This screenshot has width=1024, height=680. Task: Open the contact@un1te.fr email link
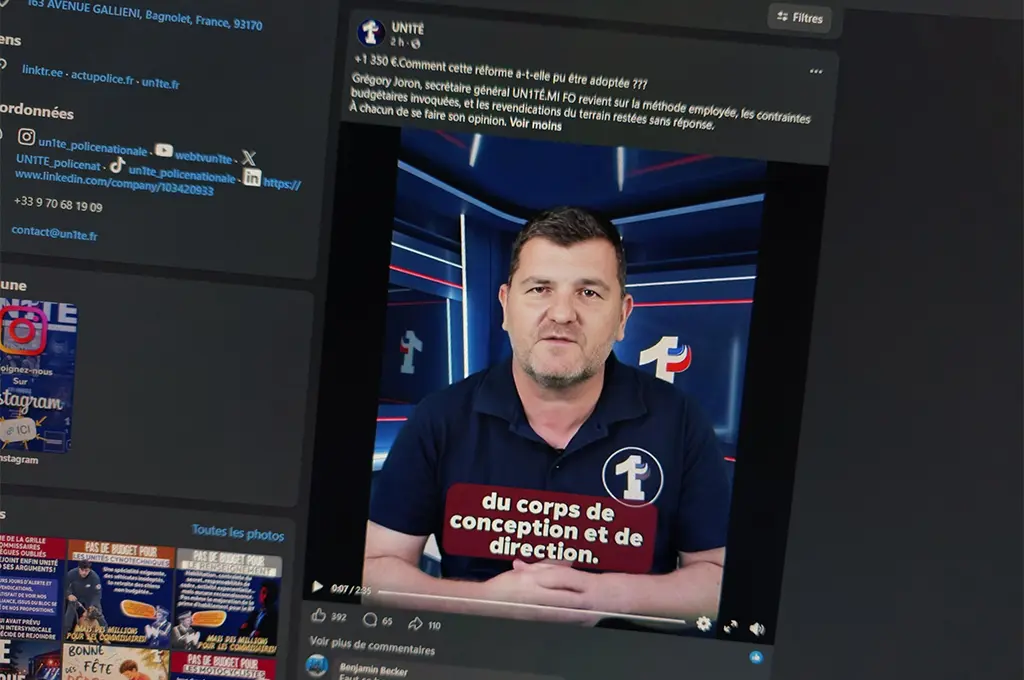click(x=54, y=233)
